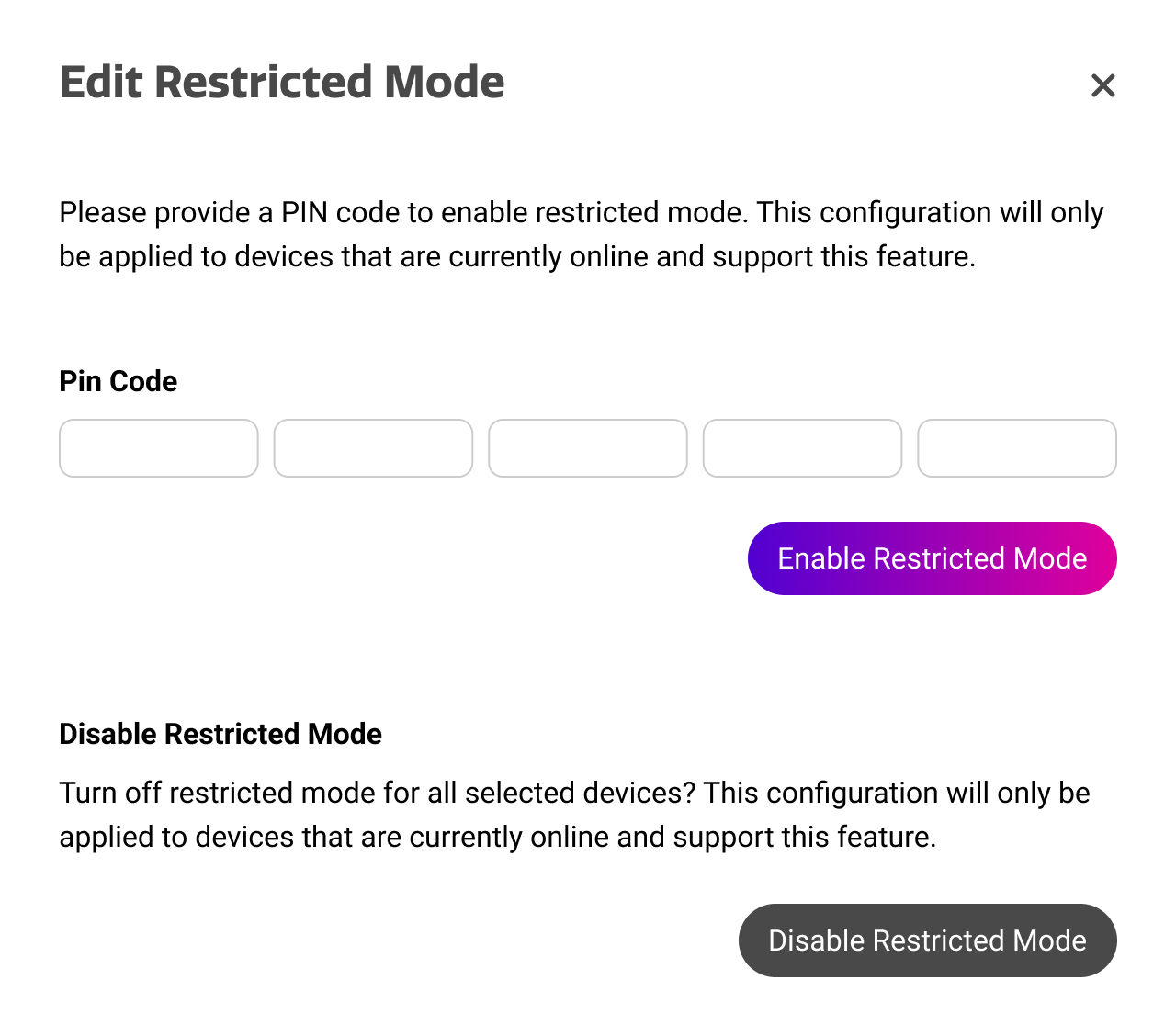The image size is (1176, 1036).
Task: Click the word "Mode" in the dialog title
Action: coord(445,83)
